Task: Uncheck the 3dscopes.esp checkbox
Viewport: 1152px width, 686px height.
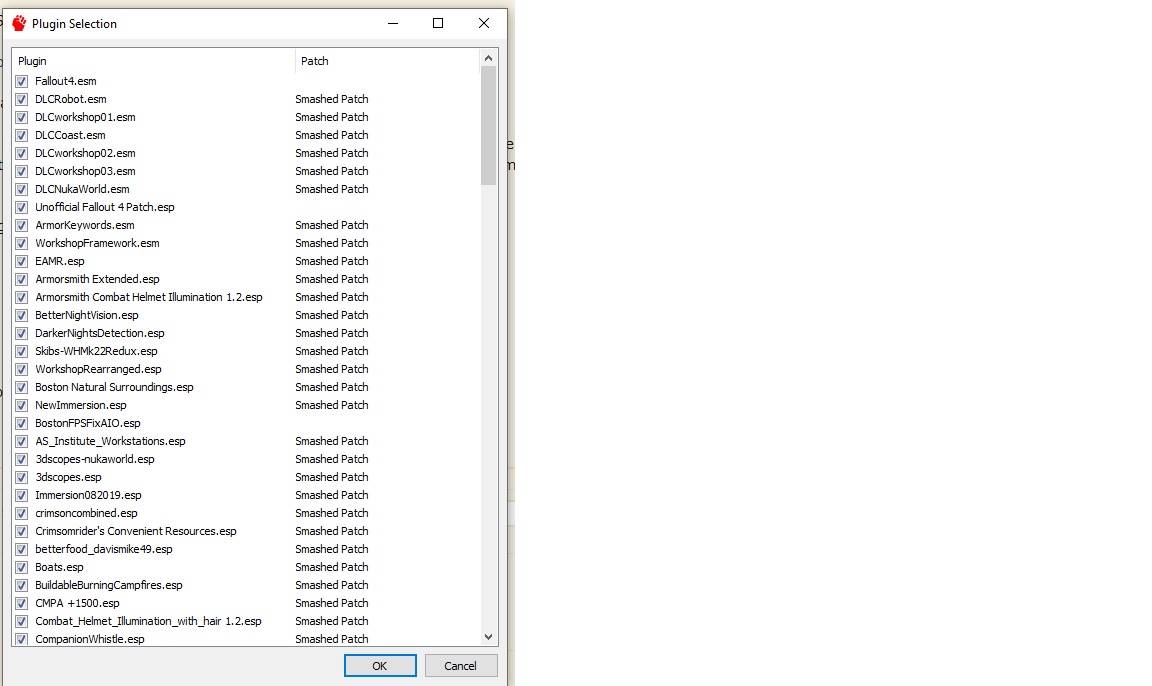Action: [x=21, y=477]
